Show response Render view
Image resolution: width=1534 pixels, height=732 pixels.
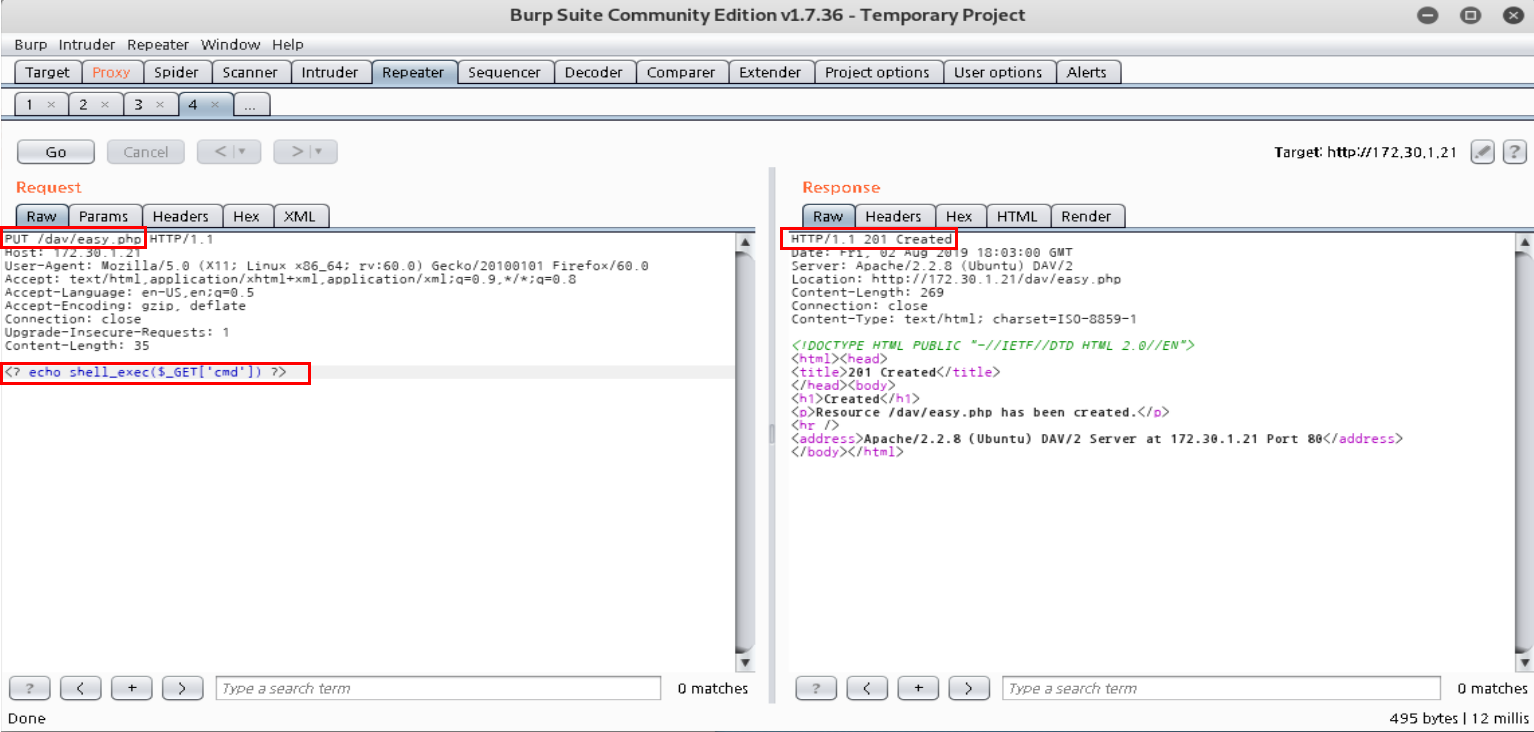[x=1086, y=216]
